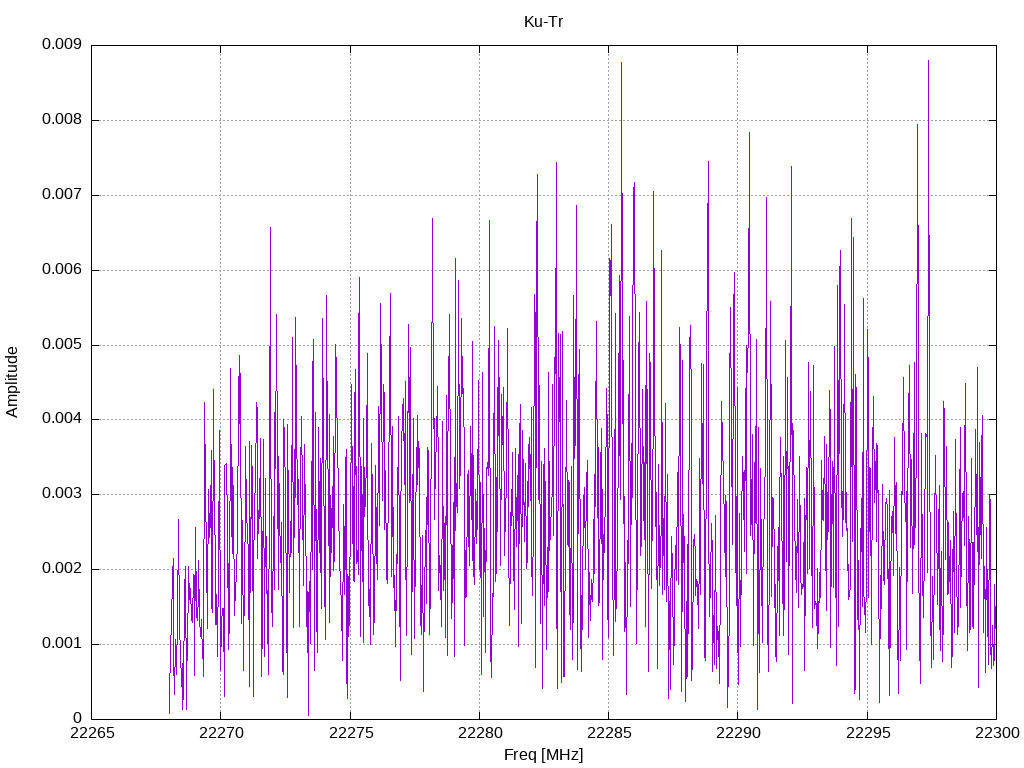Click the y-axis tick label 0.009
This screenshot has height=768, width=1024.
(x=62, y=44)
